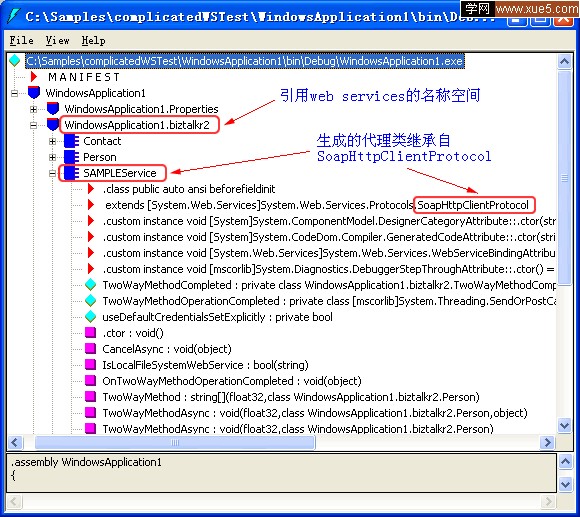The image size is (580, 517).
Task: Select the WindowsApplication1 namespace row
Action: point(95,93)
